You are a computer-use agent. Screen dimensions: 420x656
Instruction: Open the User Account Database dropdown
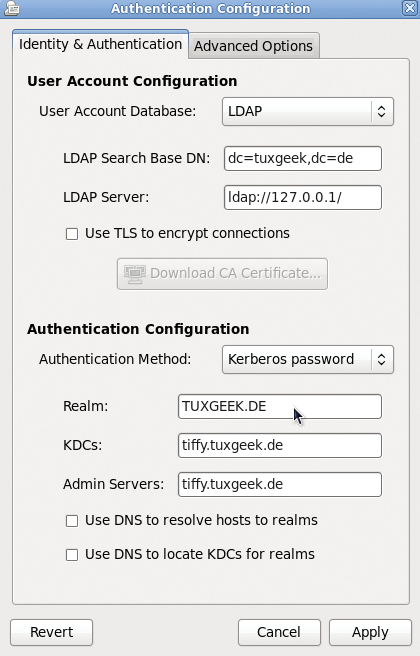pos(308,111)
